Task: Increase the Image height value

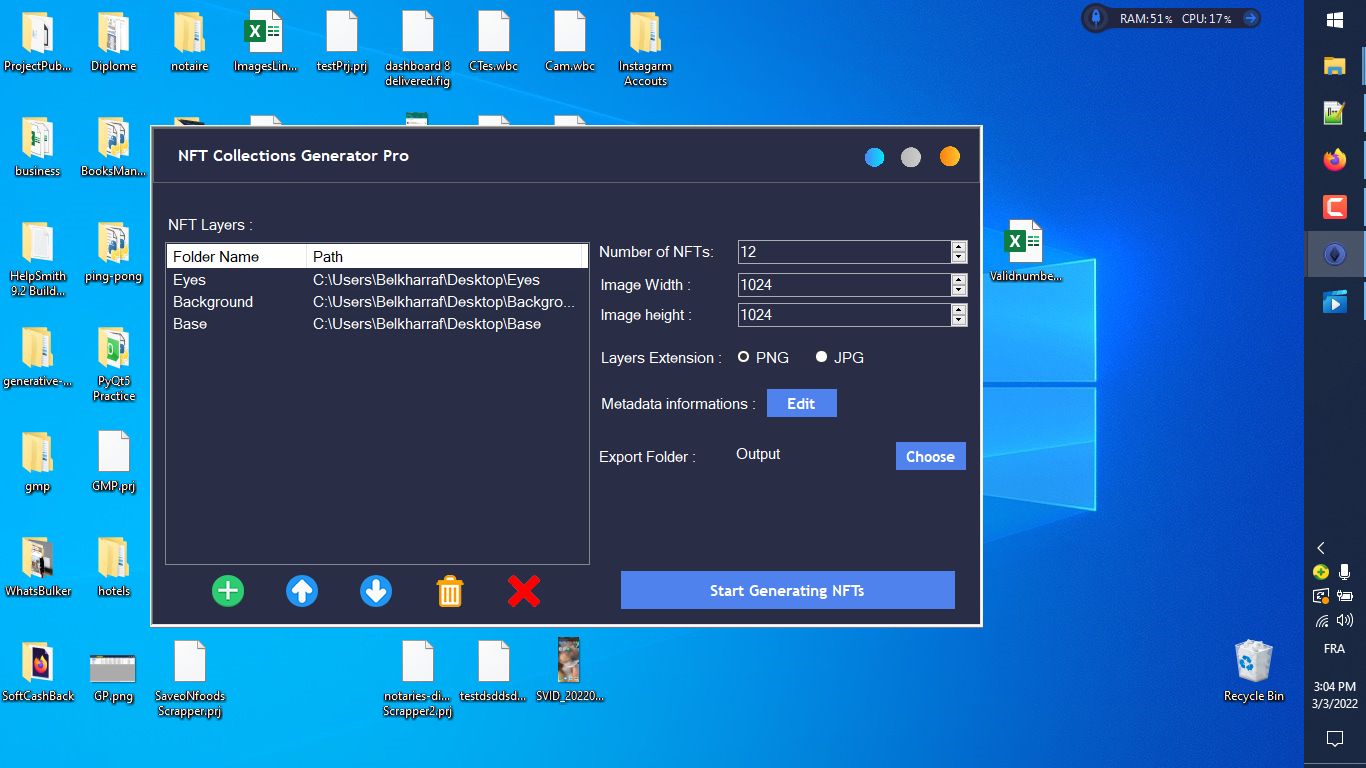Action: click(959, 309)
